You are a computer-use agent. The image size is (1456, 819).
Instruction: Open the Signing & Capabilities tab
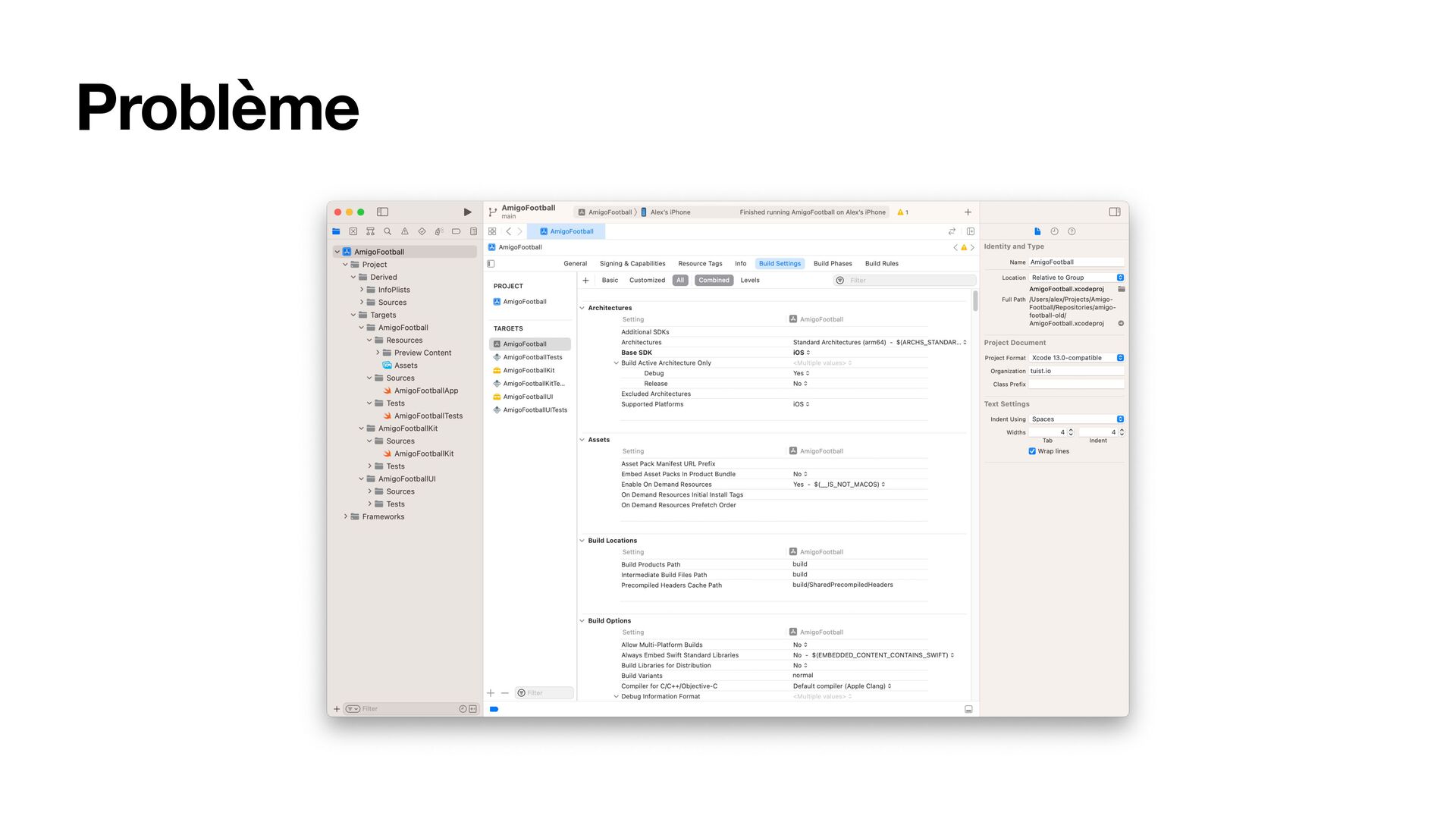pyautogui.click(x=632, y=264)
